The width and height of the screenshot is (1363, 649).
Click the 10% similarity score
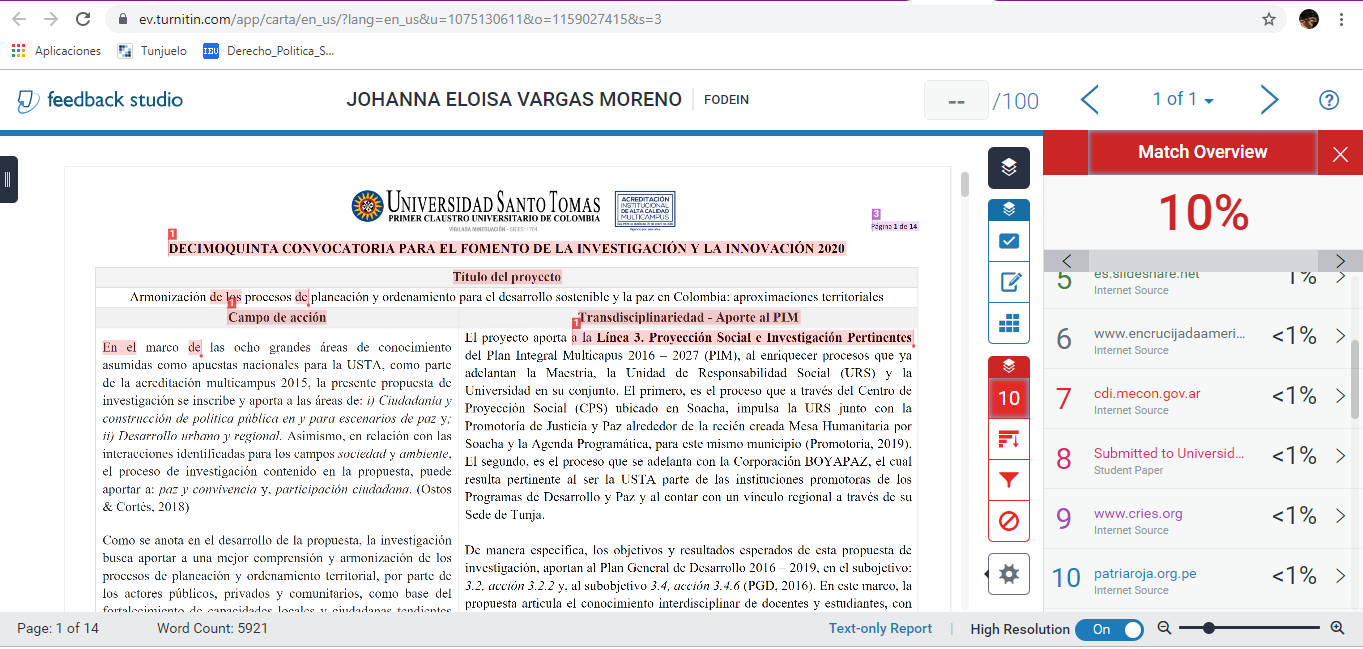[x=1203, y=212]
